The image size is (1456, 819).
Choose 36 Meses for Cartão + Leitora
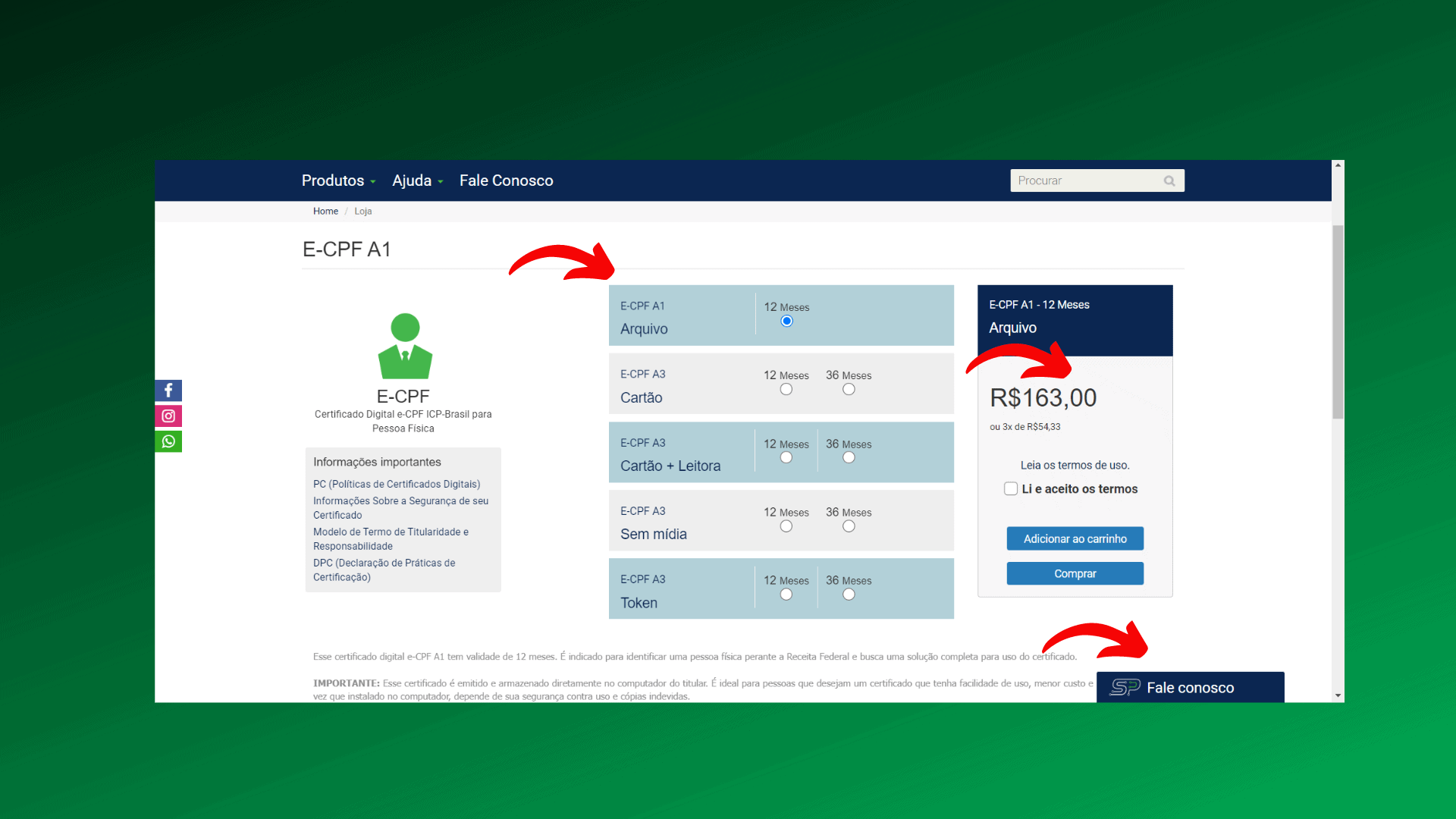(x=849, y=457)
